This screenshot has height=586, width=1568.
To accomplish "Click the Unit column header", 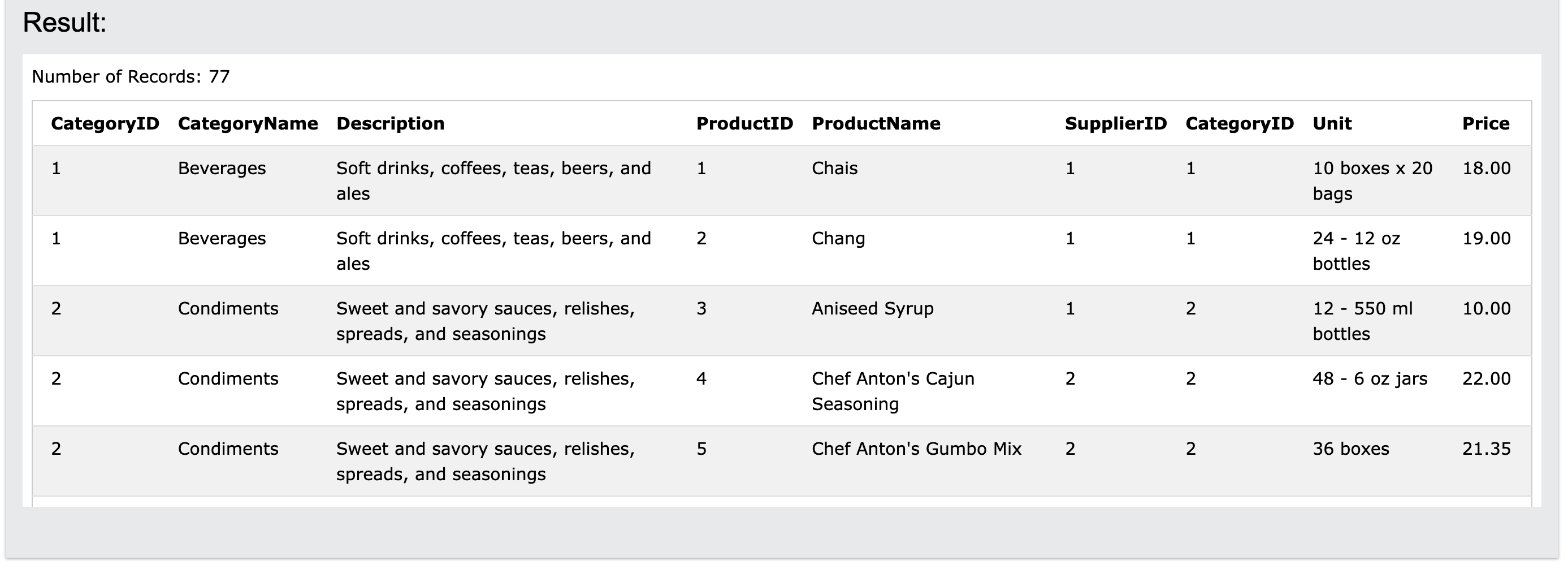I will (1332, 124).
